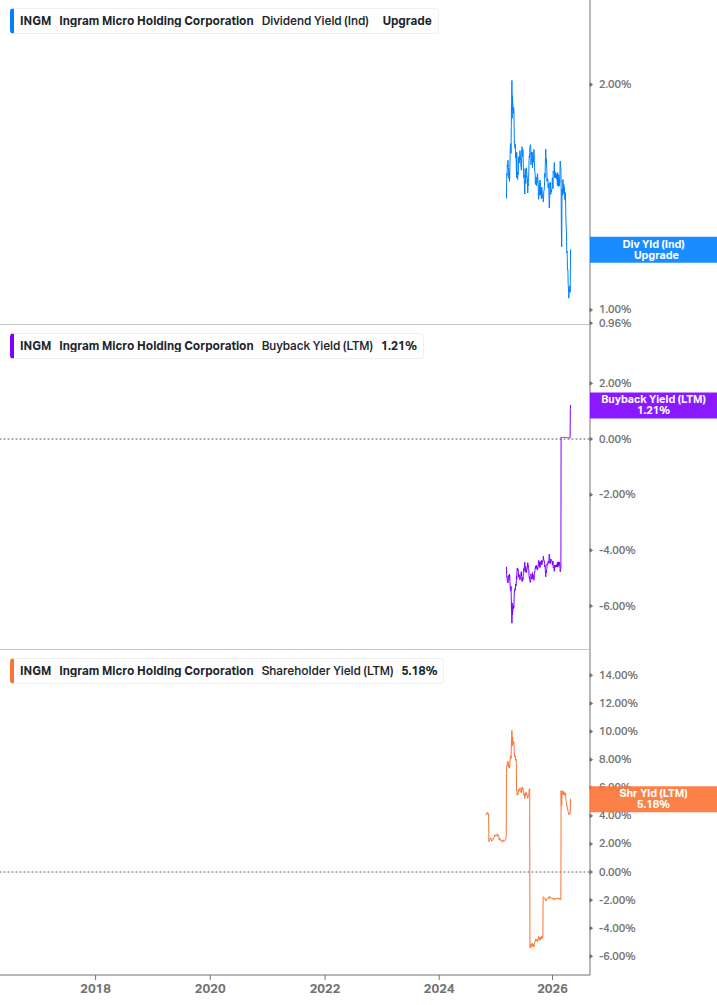This screenshot has width=717, height=1005.
Task: Click the -4.00% axis label in buyback chart
Action: pyautogui.click(x=617, y=551)
